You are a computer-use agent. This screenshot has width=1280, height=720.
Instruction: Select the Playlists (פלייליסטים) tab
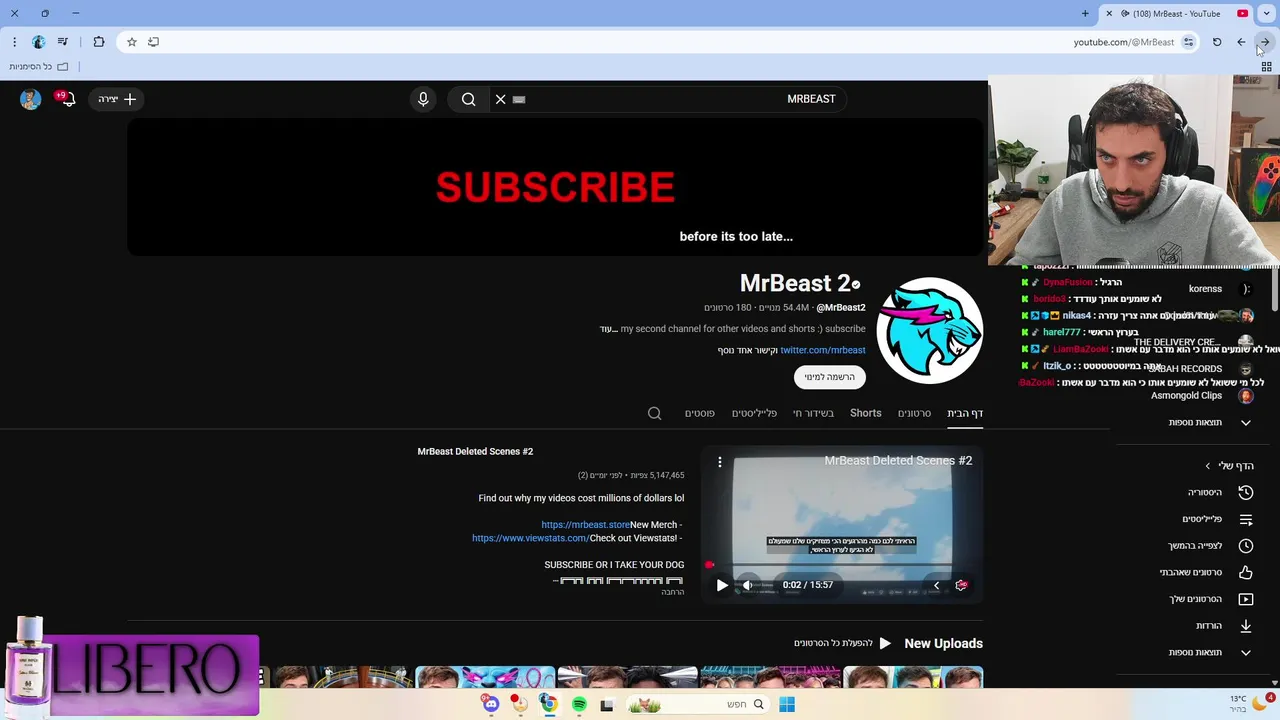(754, 413)
